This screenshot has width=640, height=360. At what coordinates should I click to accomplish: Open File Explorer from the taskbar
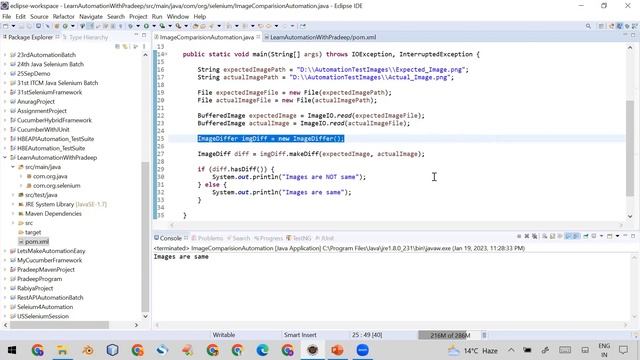(62, 350)
